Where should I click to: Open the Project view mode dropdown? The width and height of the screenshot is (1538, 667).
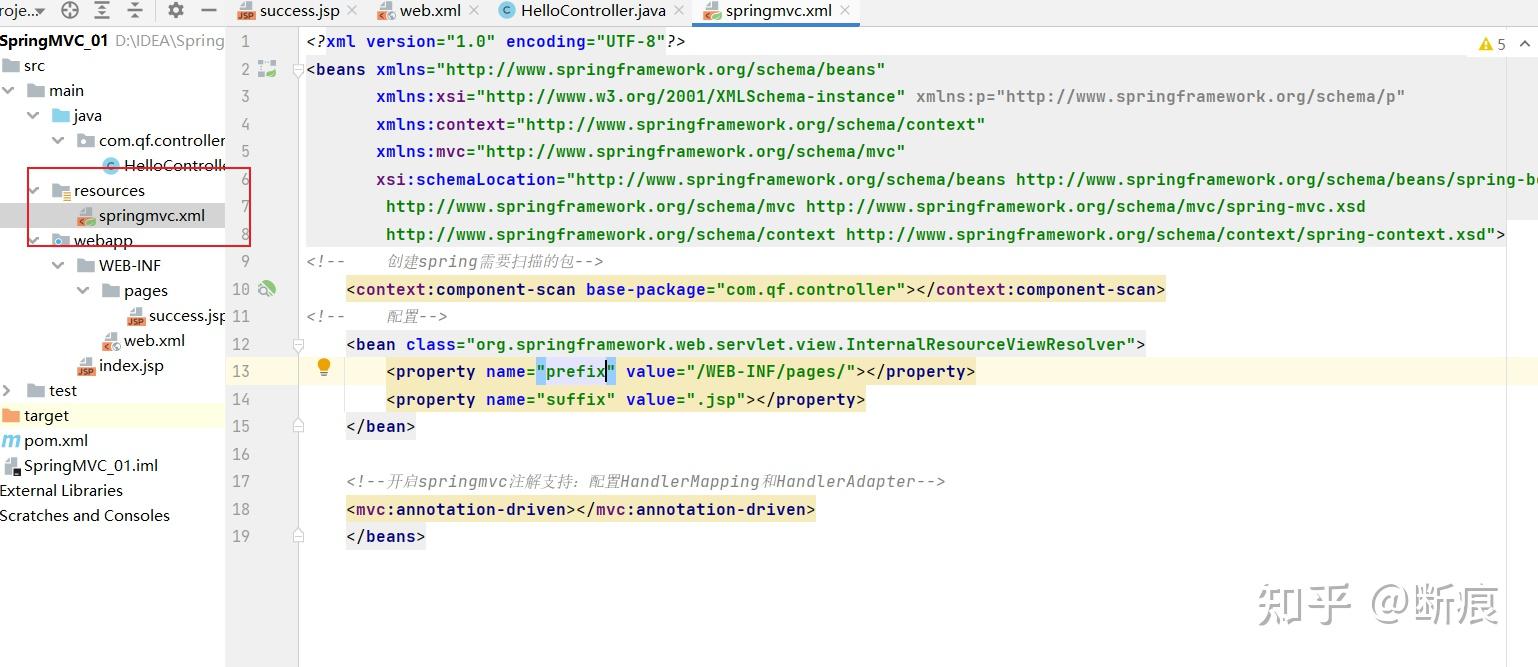21,13
